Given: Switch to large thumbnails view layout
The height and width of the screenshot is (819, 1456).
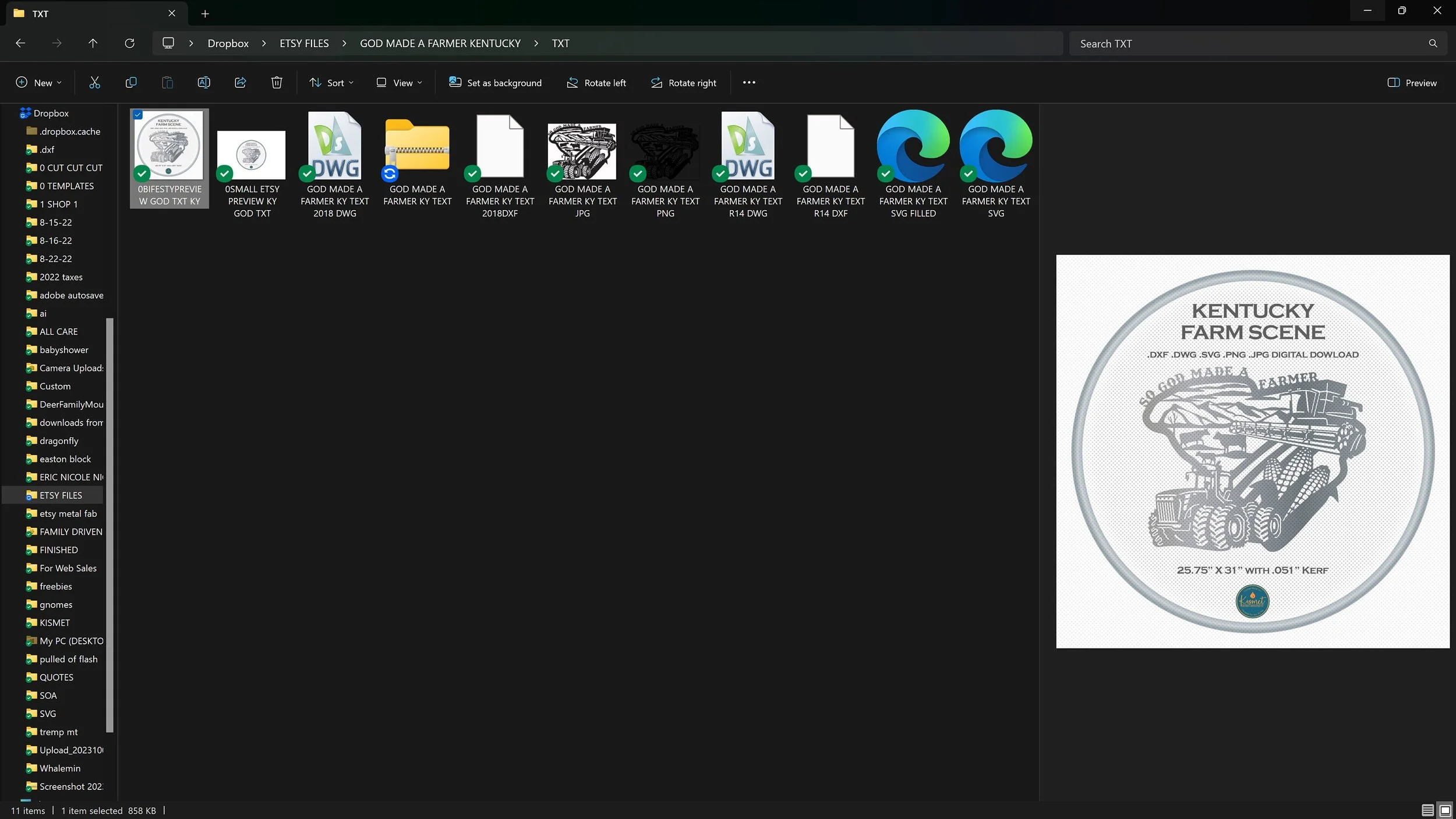Looking at the screenshot, I should [x=1445, y=810].
